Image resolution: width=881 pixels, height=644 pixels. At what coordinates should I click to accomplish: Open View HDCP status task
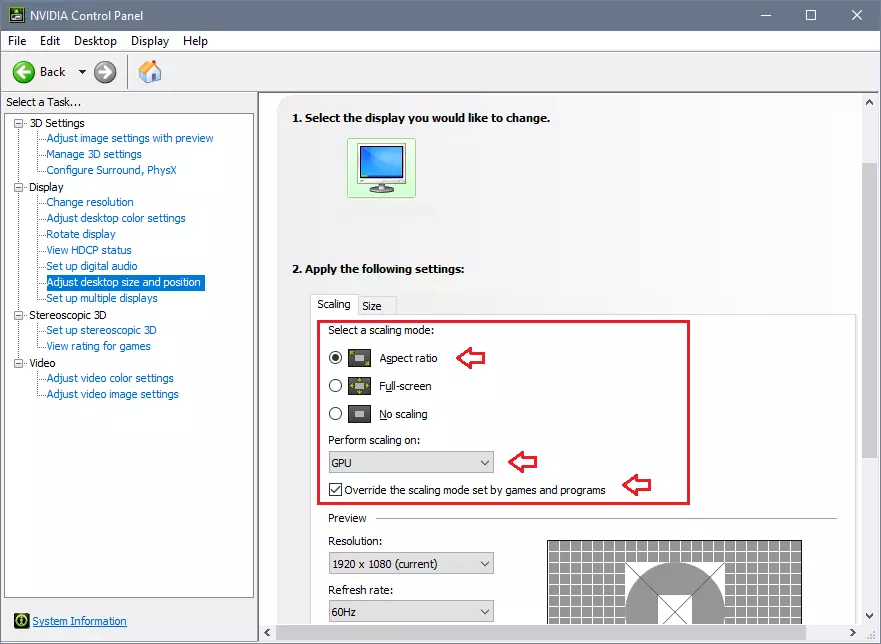tap(89, 250)
